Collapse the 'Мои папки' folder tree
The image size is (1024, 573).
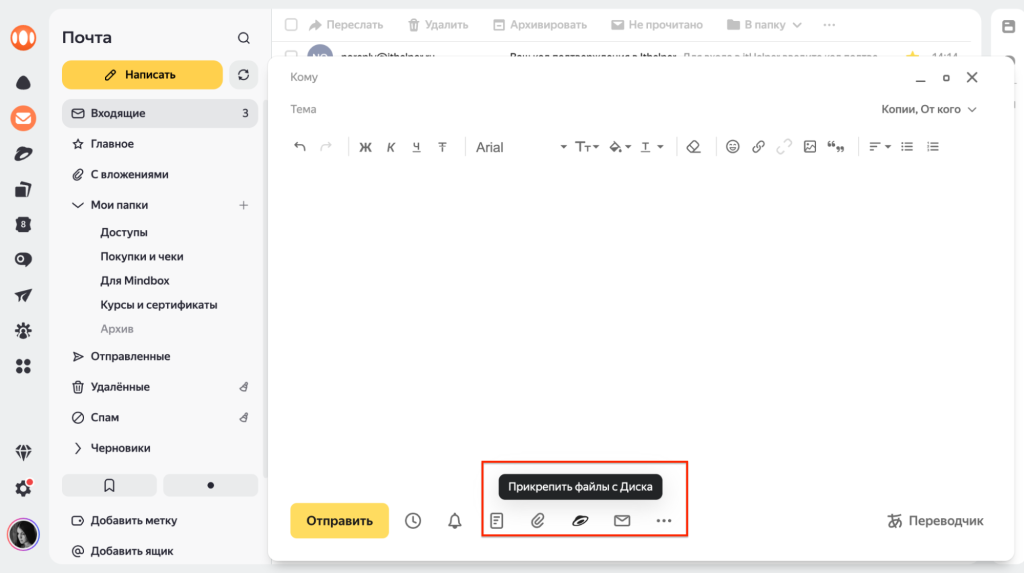(79, 205)
